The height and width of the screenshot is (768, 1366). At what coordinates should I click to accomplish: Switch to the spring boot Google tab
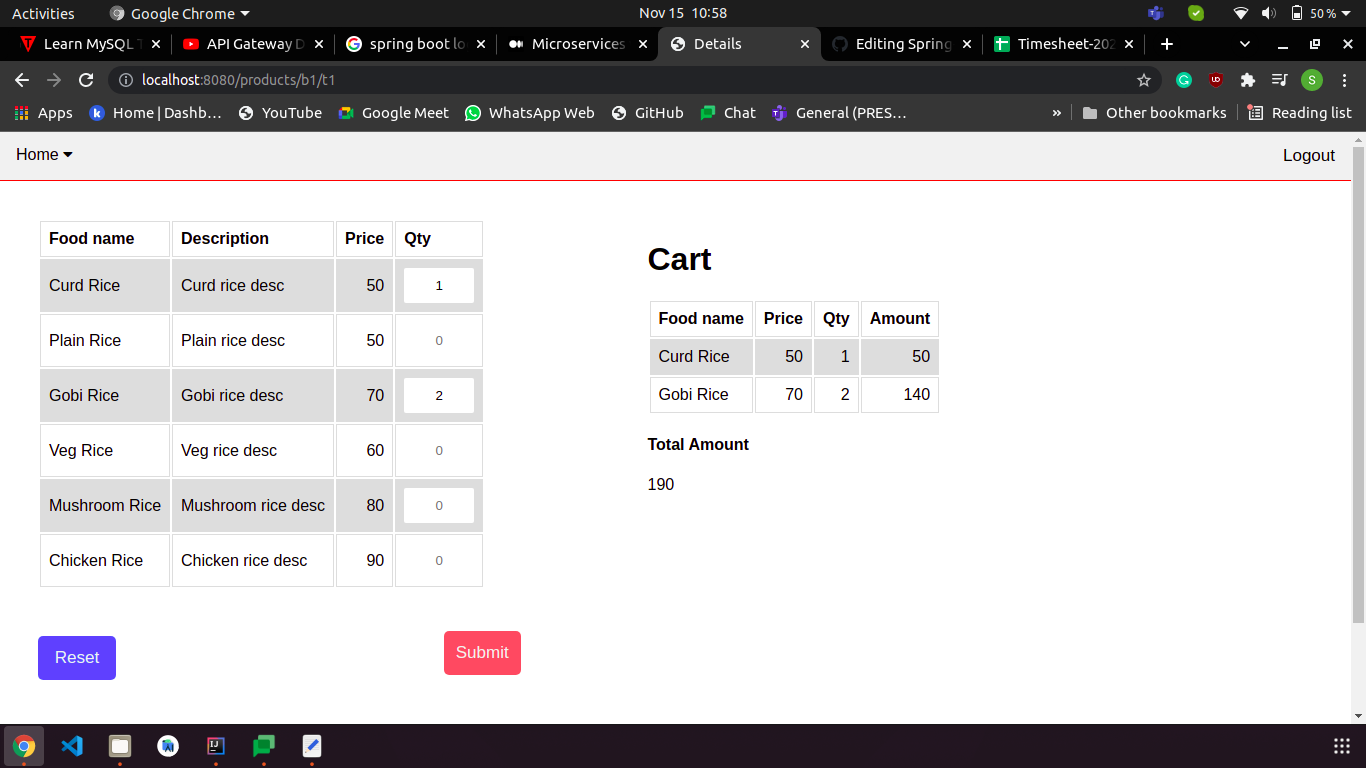pyautogui.click(x=415, y=44)
